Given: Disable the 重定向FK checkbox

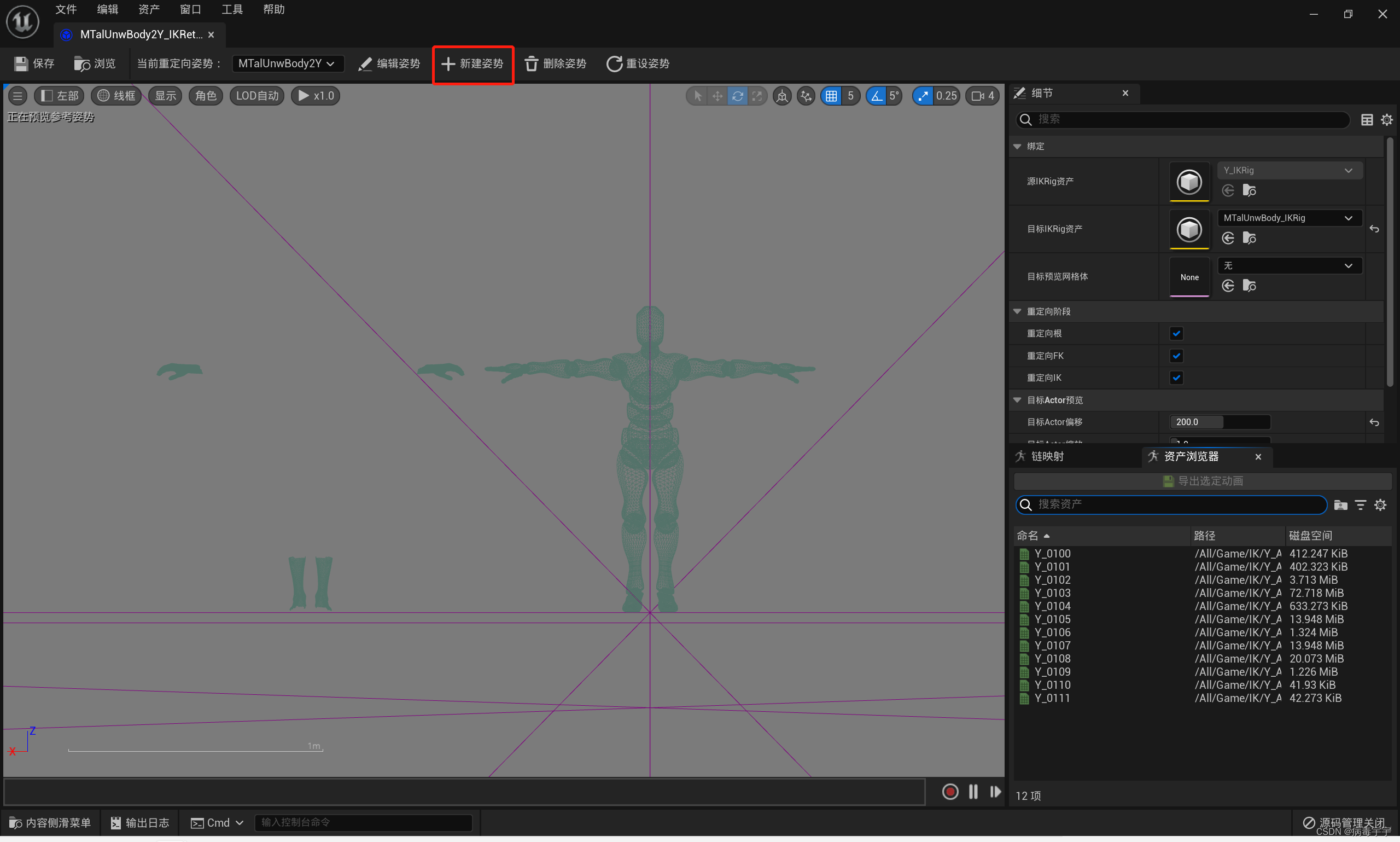Looking at the screenshot, I should click(x=1176, y=356).
